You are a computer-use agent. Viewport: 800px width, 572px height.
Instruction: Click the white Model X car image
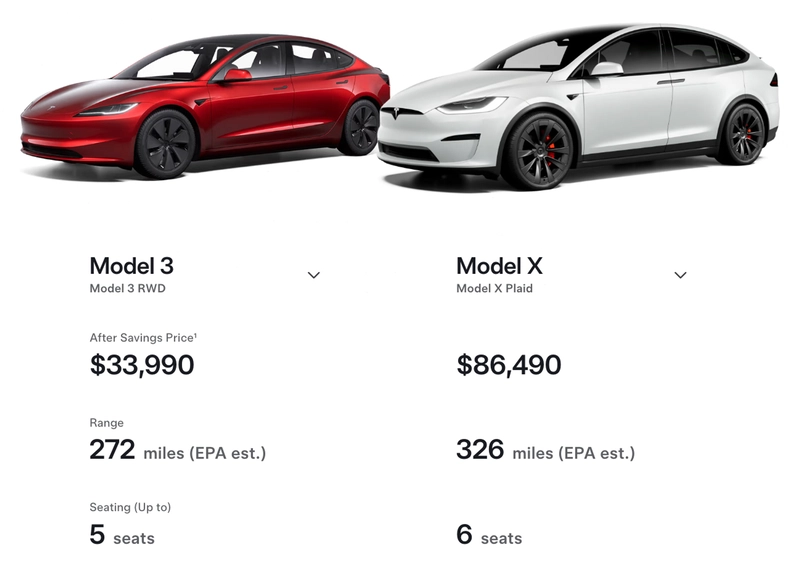tap(579, 106)
